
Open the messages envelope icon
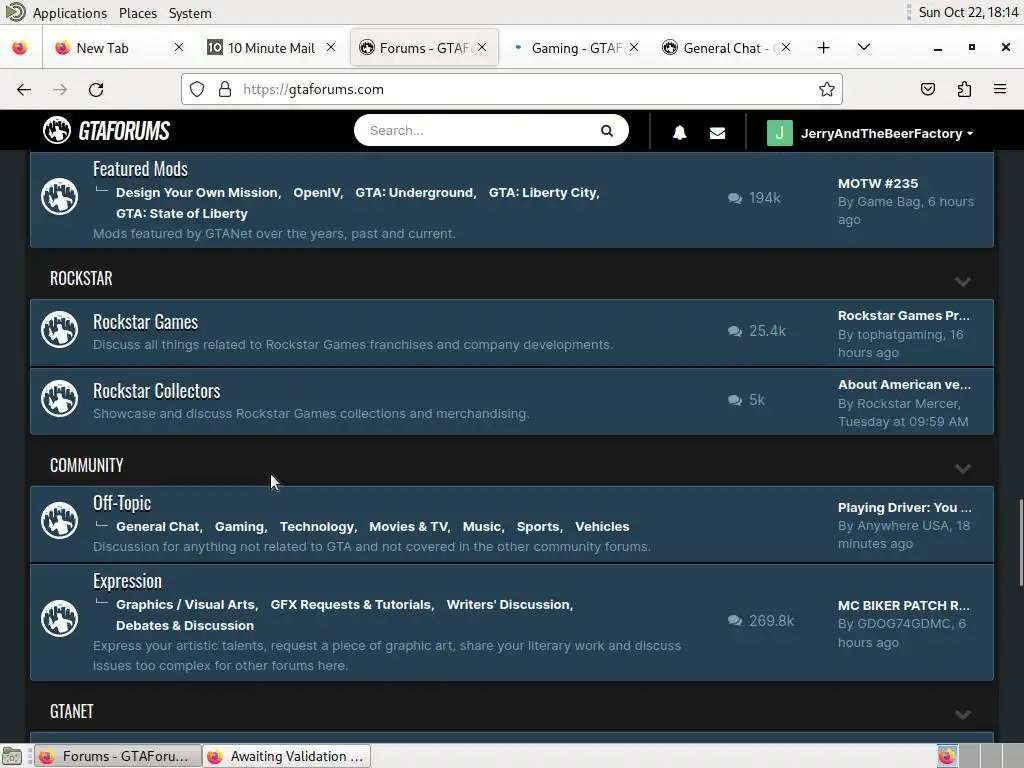[717, 133]
